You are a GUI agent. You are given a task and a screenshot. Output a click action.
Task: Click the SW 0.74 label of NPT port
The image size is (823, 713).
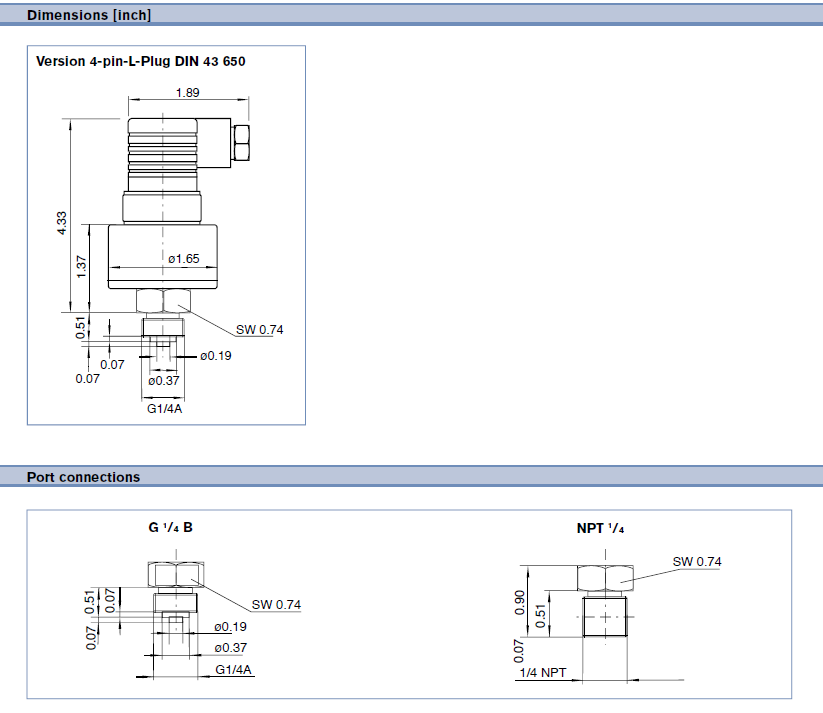pos(697,562)
